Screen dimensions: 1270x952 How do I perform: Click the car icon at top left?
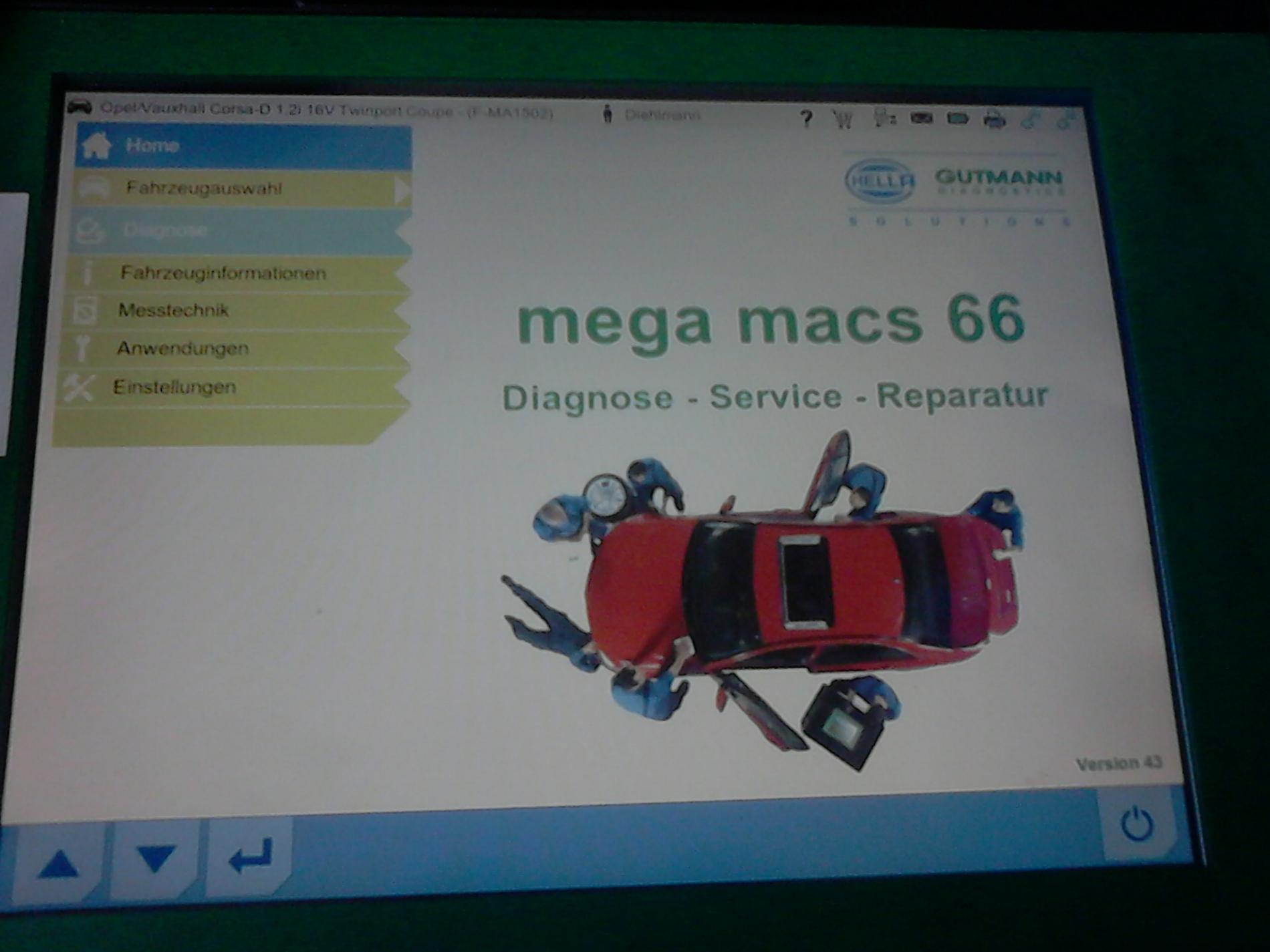pyautogui.click(x=80, y=107)
